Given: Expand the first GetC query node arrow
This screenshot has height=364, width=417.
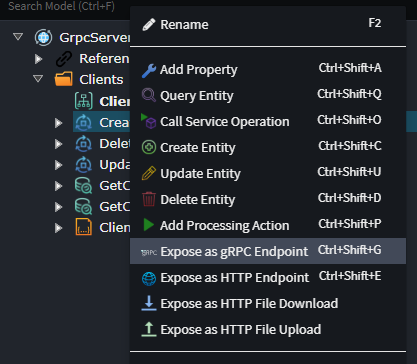Looking at the screenshot, I should coord(59,186).
